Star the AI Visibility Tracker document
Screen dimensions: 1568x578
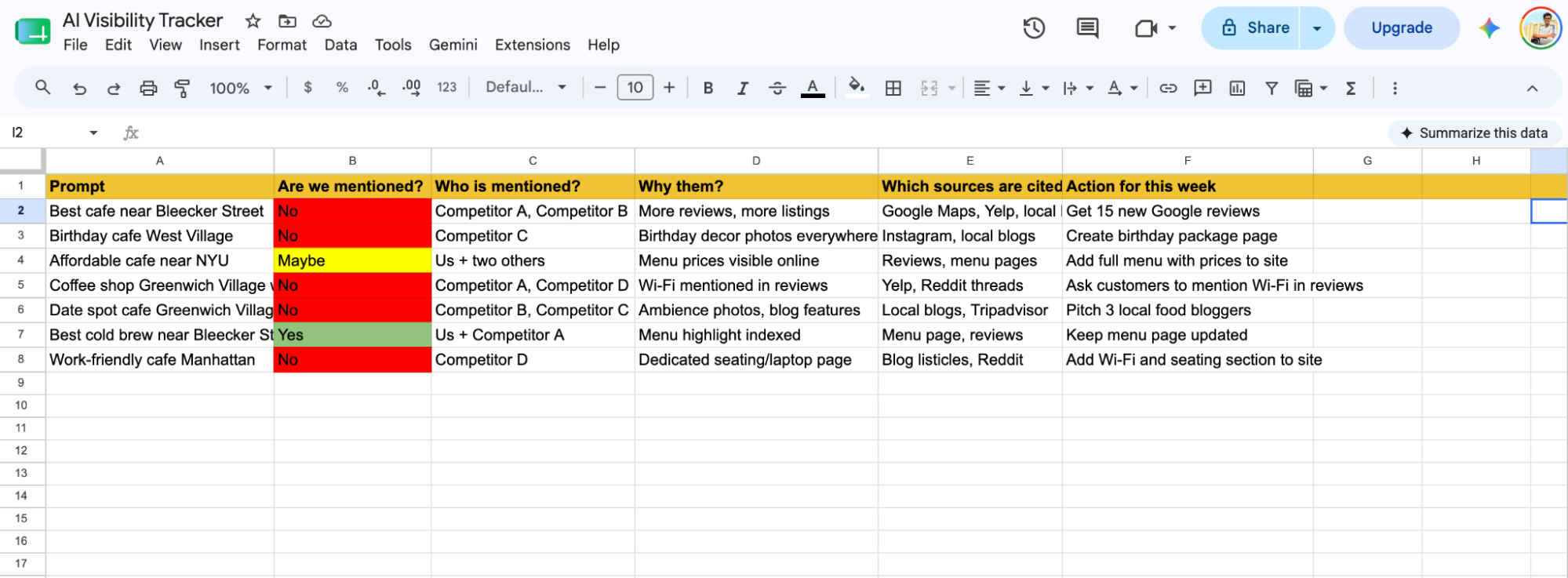pos(253,21)
